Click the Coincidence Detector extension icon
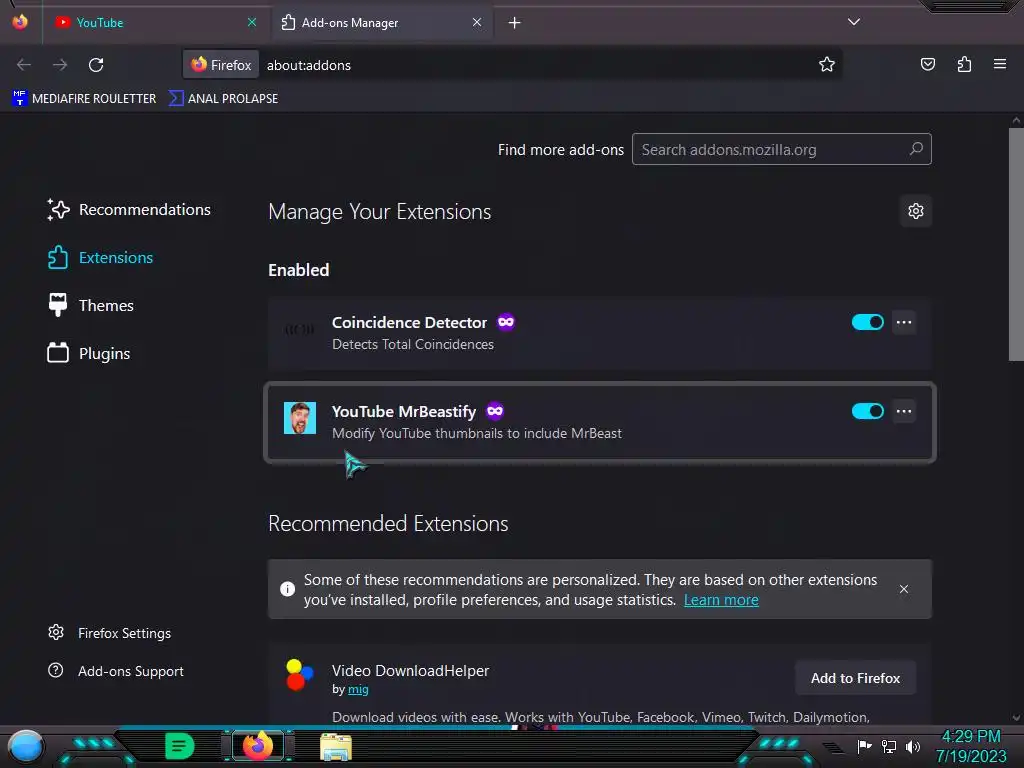Viewport: 1024px width, 768px height. pos(300,330)
